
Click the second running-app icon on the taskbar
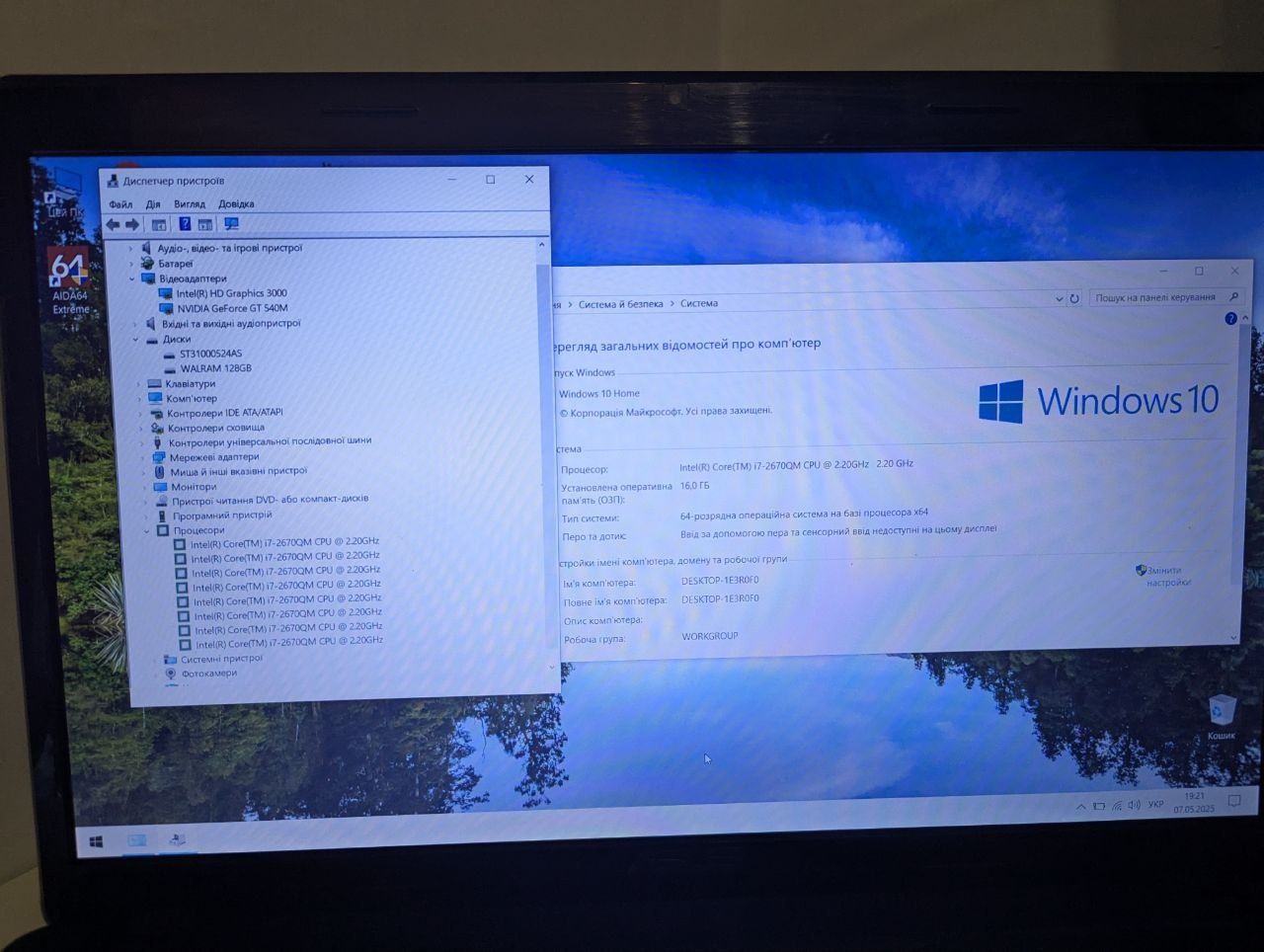177,839
